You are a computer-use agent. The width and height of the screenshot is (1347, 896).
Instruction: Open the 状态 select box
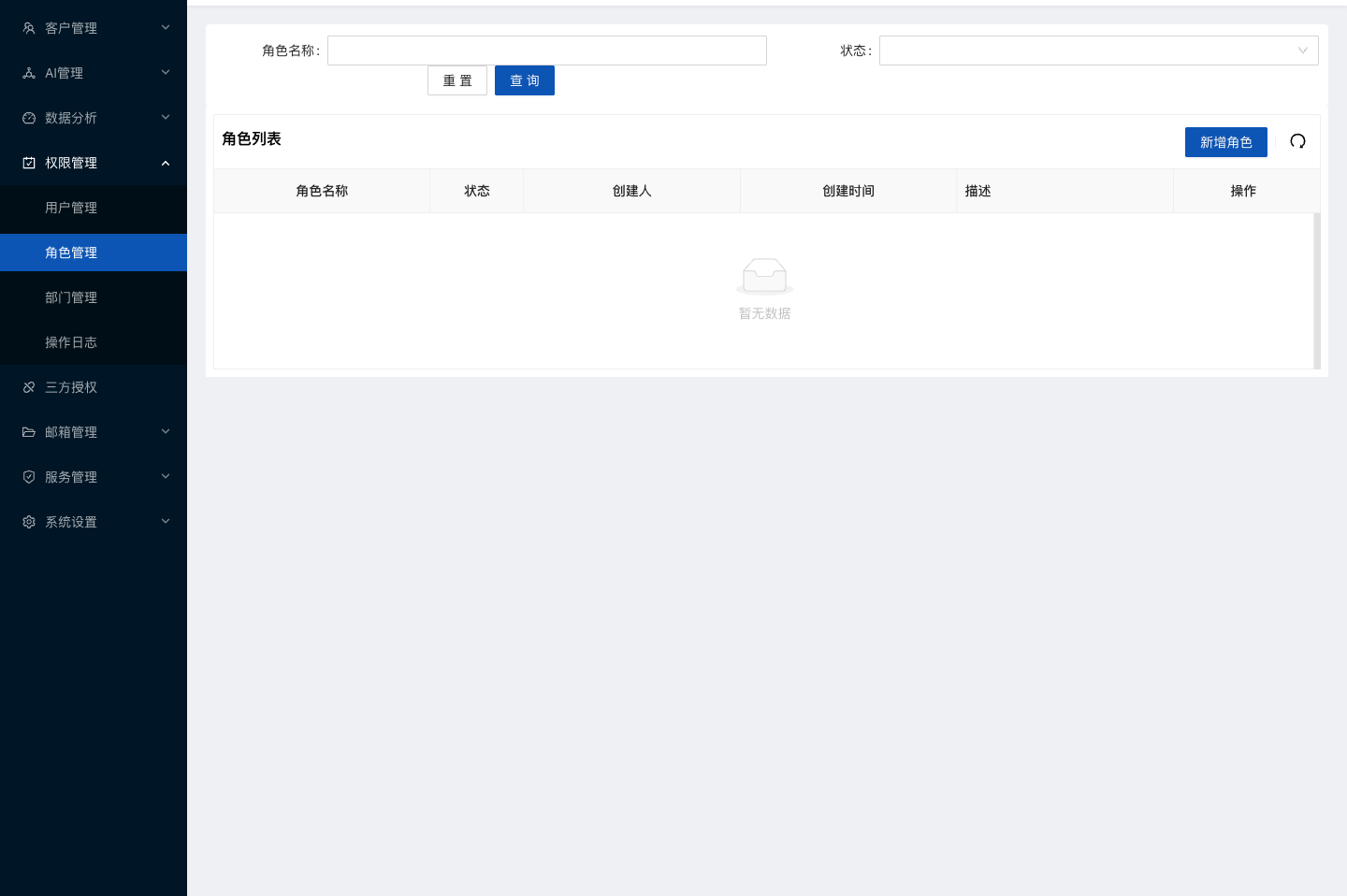(x=1099, y=51)
